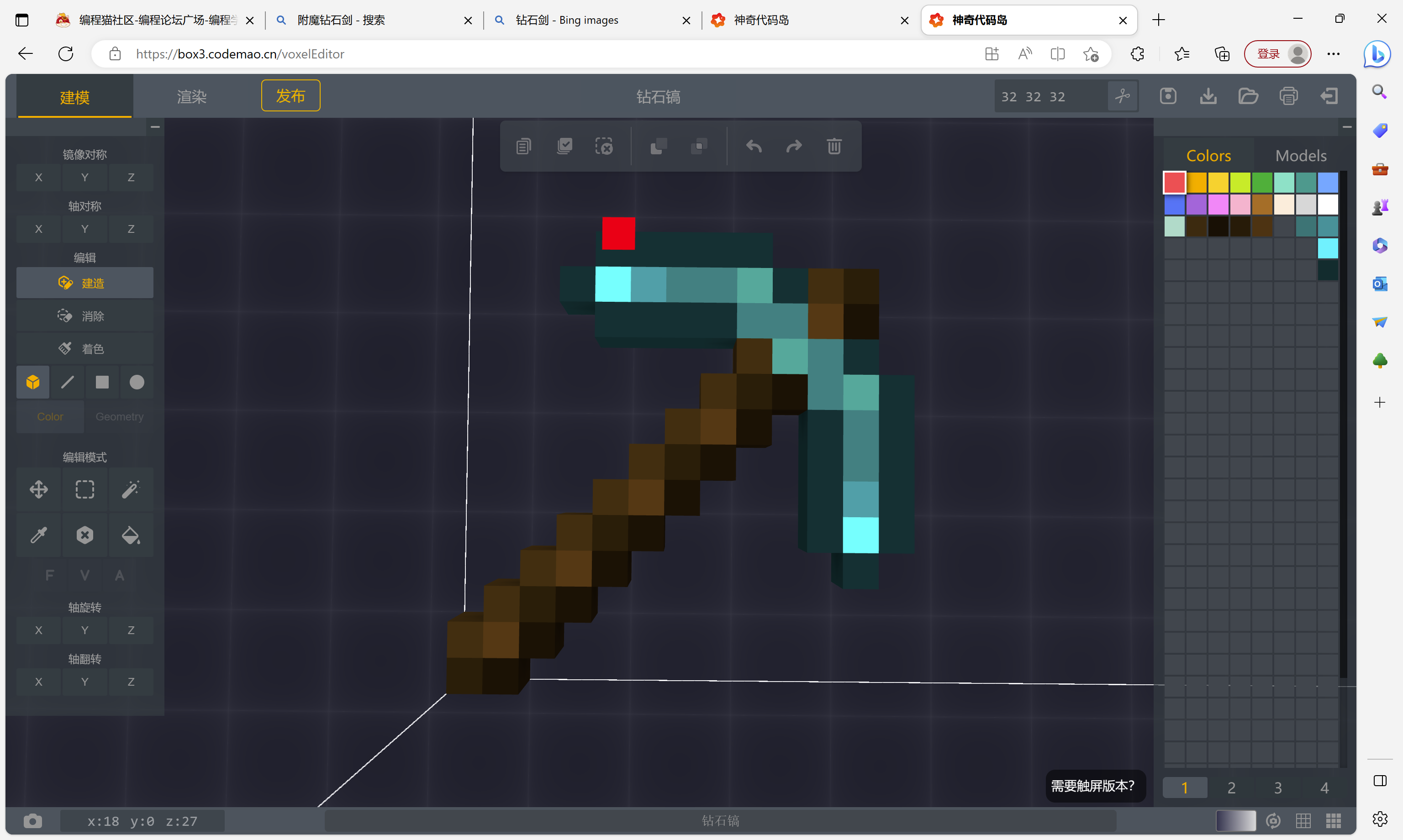Undo the last action
Viewport: 1403px width, 840px height.
point(754,147)
